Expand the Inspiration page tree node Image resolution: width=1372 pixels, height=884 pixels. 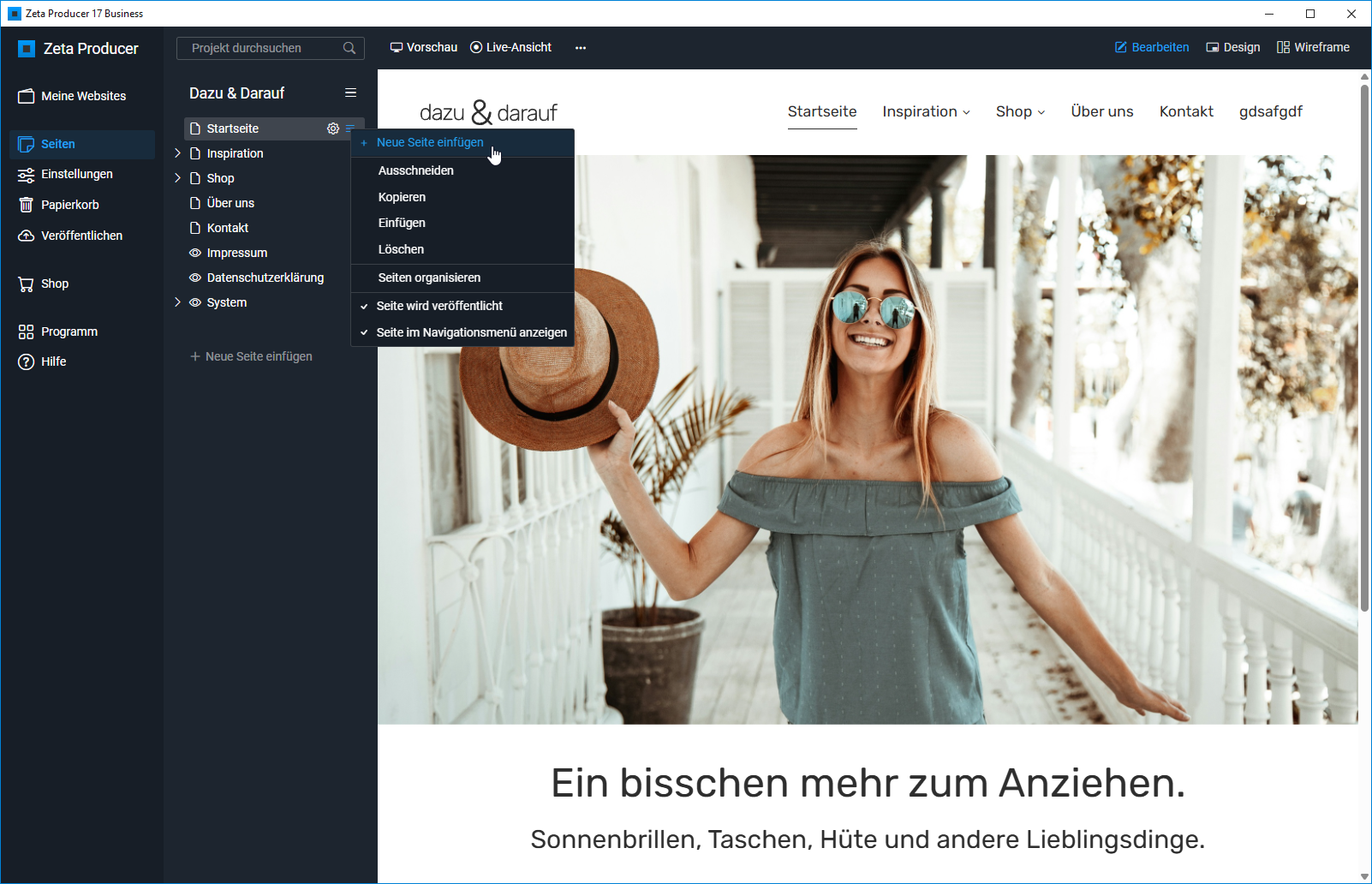pyautogui.click(x=178, y=153)
